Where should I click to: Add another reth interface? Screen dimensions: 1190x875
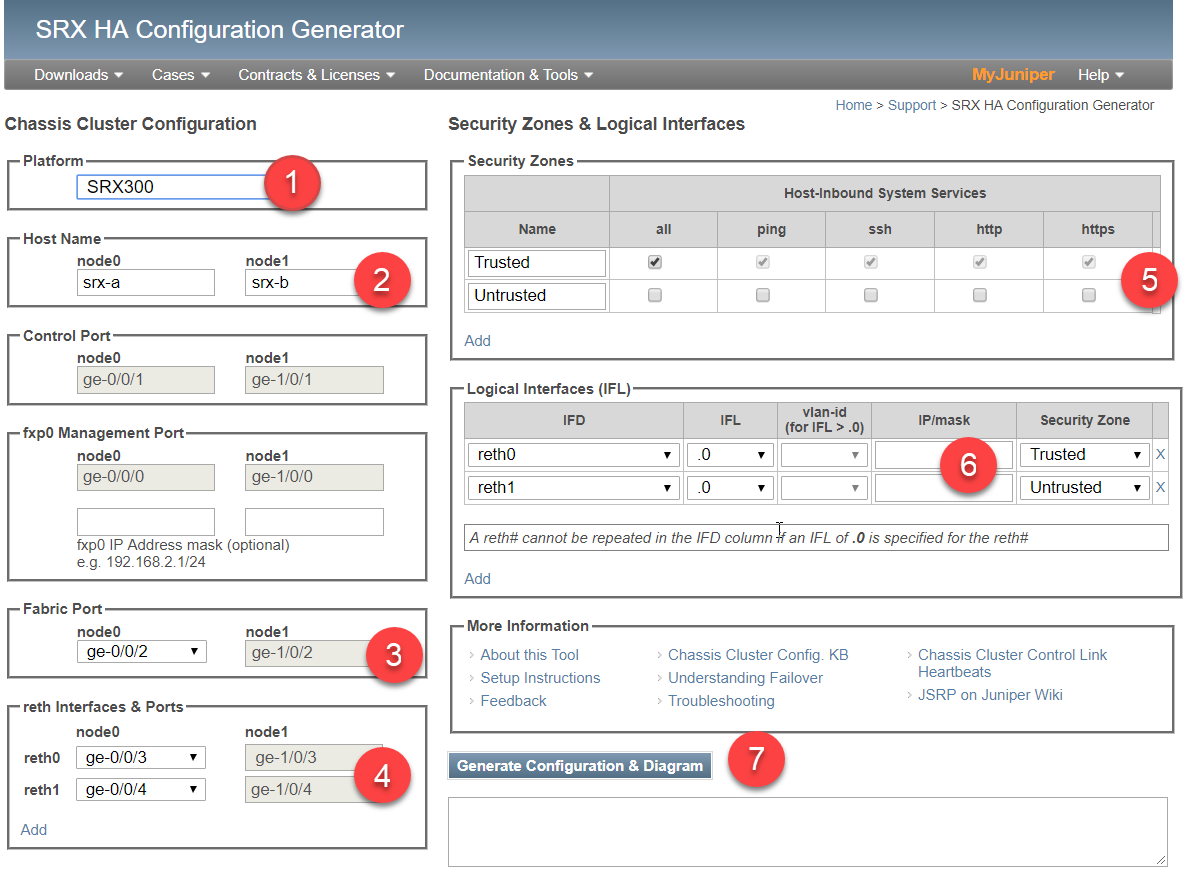(x=33, y=829)
